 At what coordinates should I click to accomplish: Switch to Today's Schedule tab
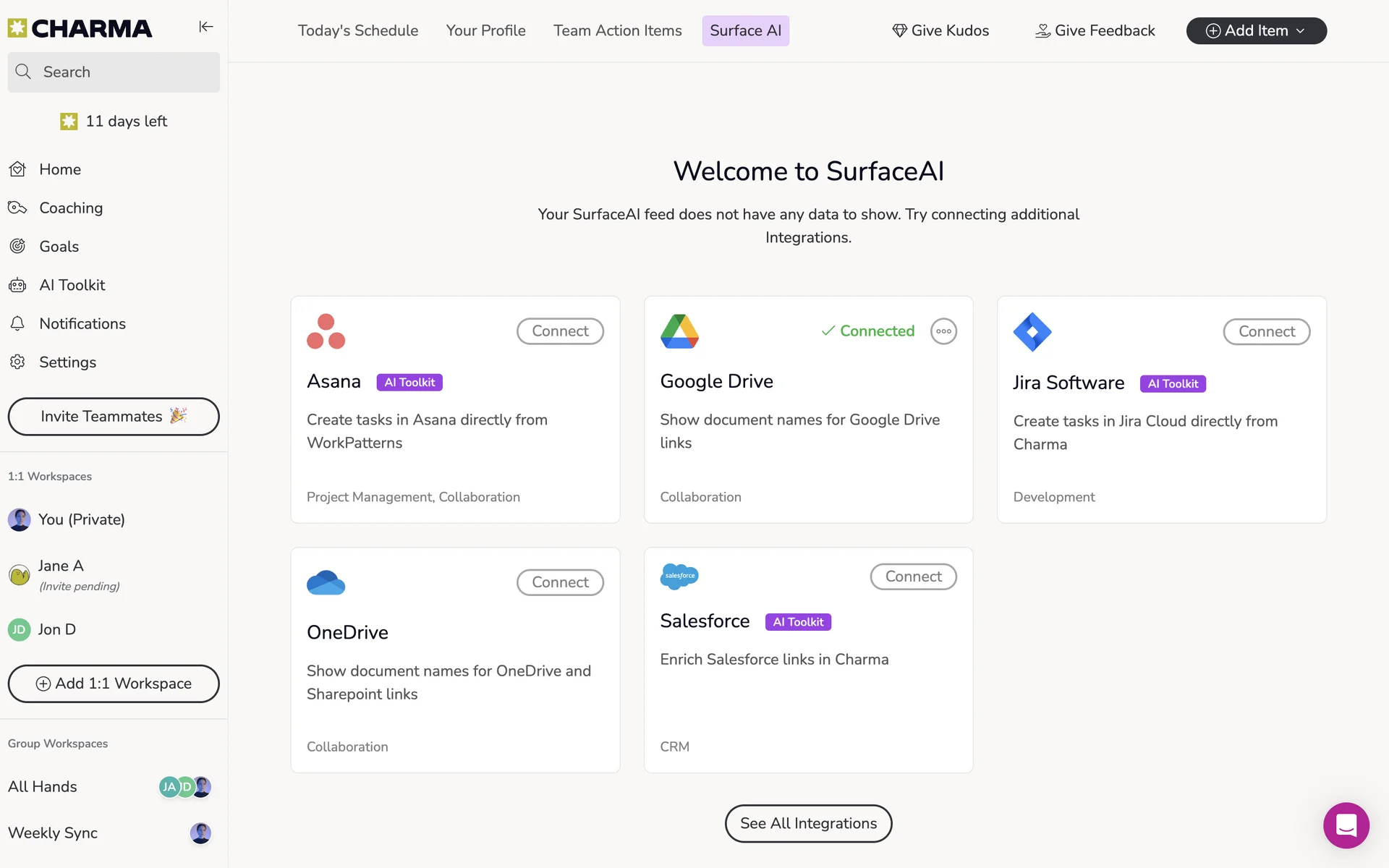pyautogui.click(x=357, y=30)
